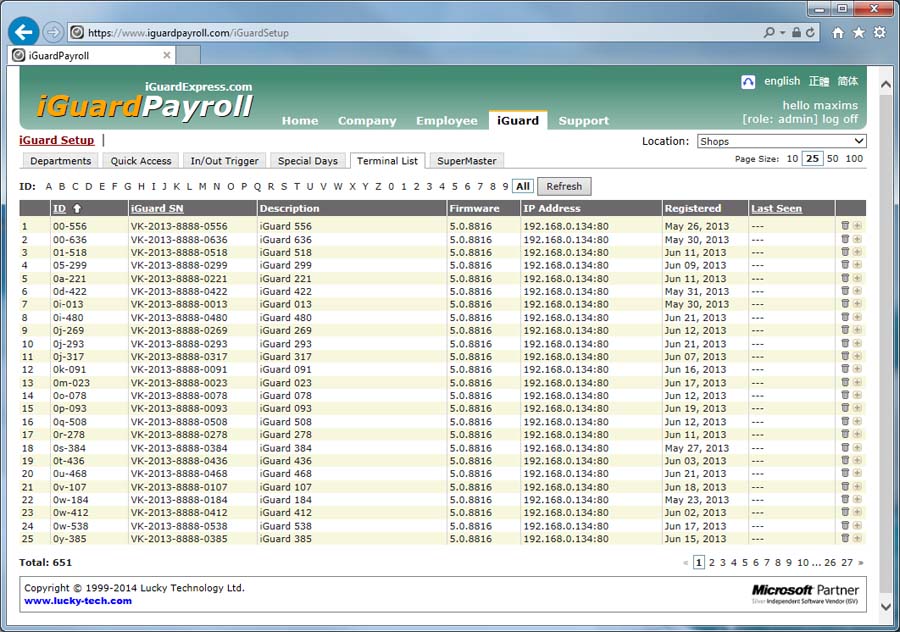
Task: Go to the Employee menu
Action: (x=447, y=121)
